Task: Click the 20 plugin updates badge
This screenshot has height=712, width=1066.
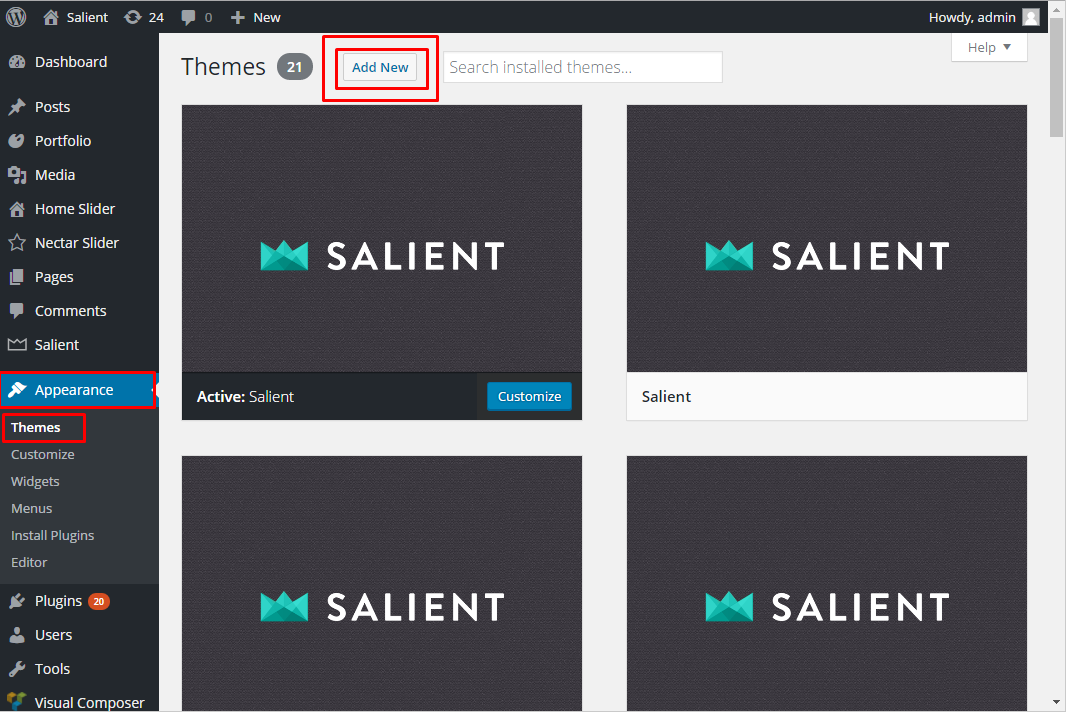Action: pos(99,601)
